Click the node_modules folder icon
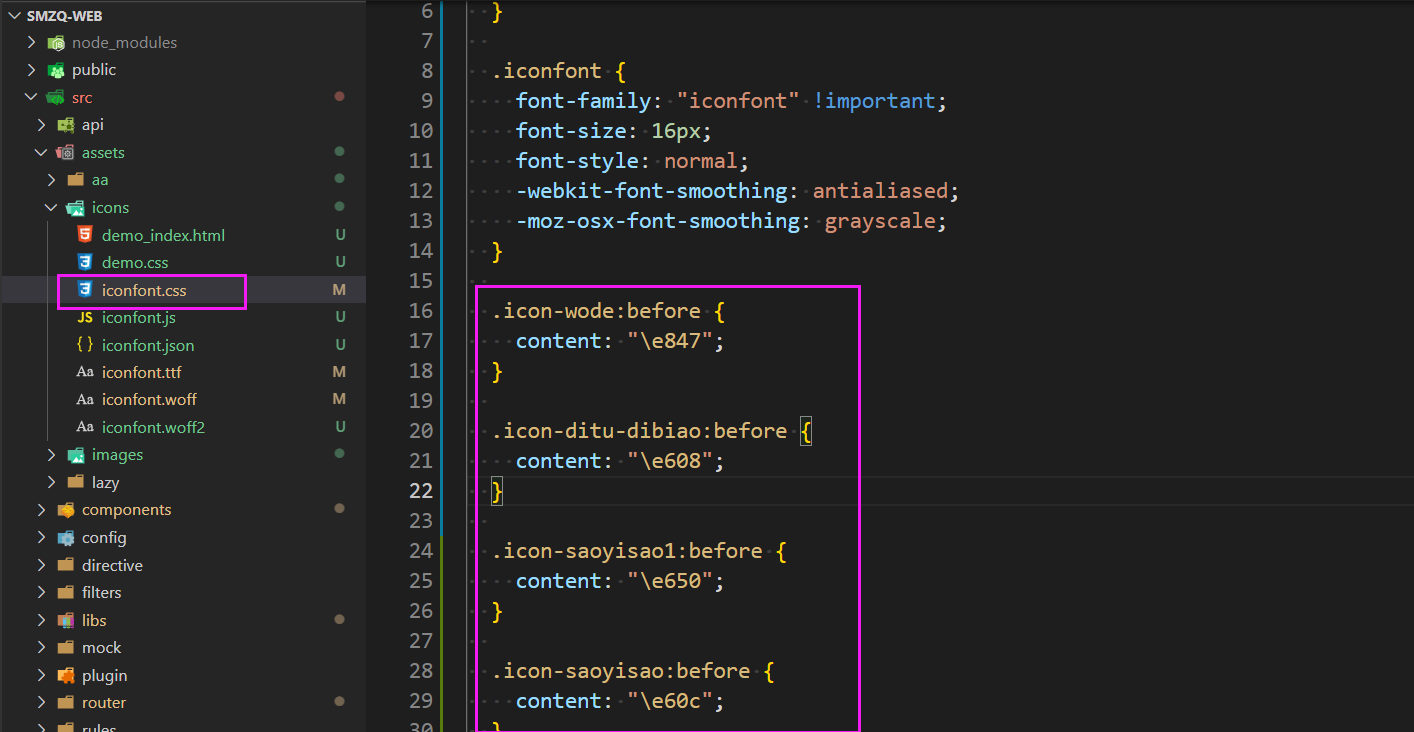Screen dimensions: 1414x732 tap(56, 43)
